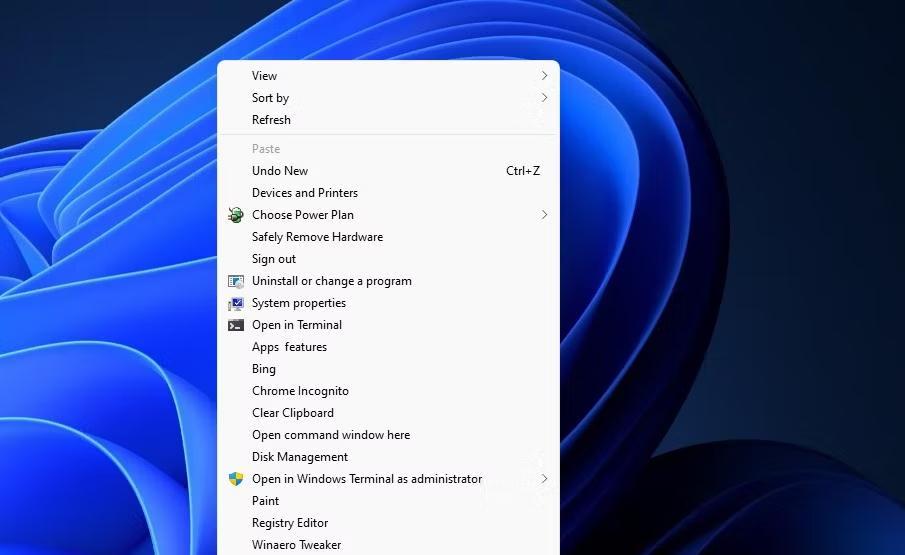905x555 pixels.
Task: Click Sign out in the menu
Action: (x=273, y=259)
